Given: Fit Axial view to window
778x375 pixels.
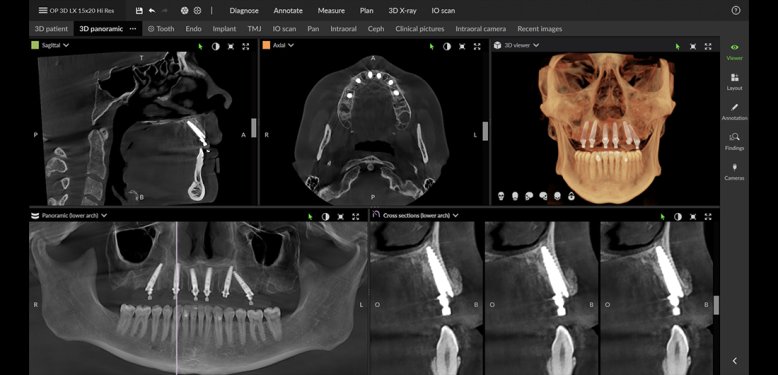Looking at the screenshot, I should point(462,46).
